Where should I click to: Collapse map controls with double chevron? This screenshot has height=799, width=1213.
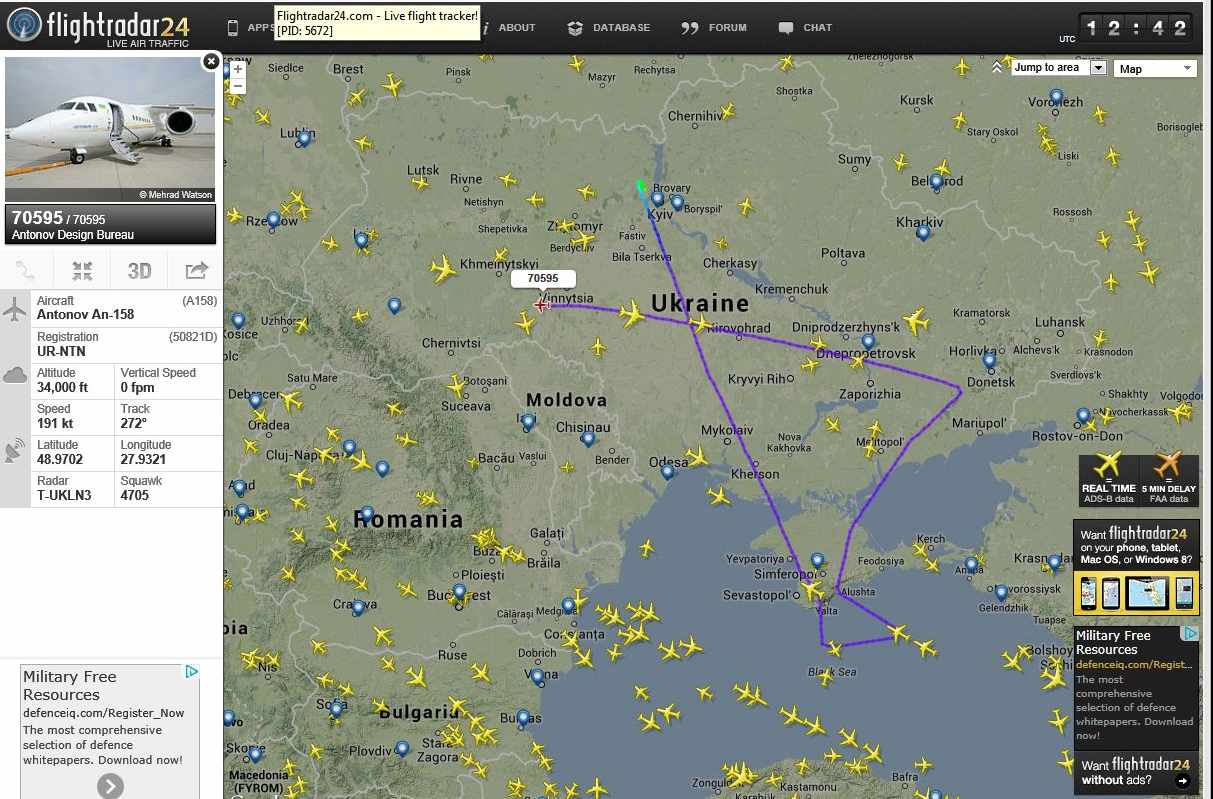click(x=997, y=68)
